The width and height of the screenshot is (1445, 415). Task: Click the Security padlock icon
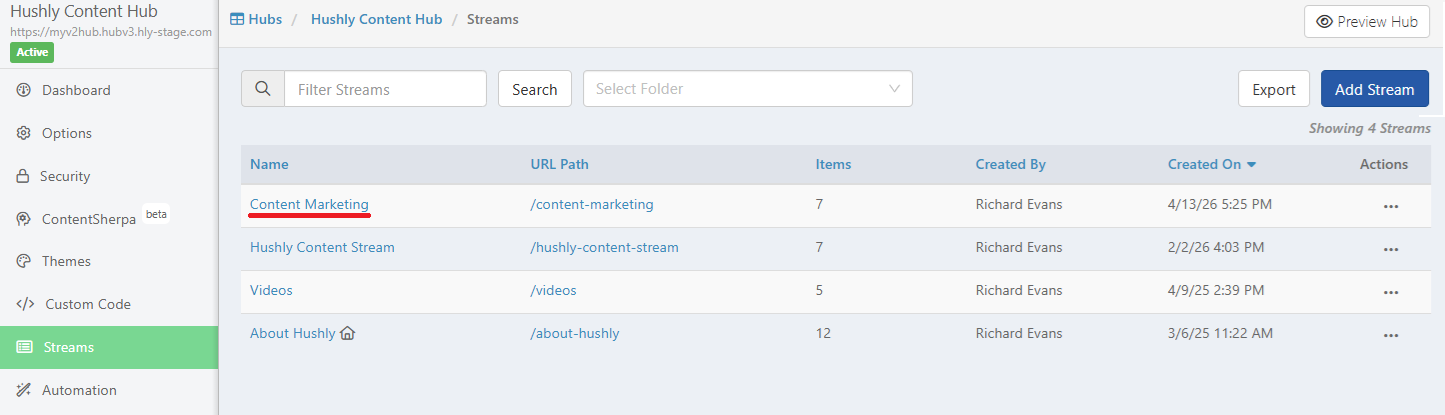[23, 176]
